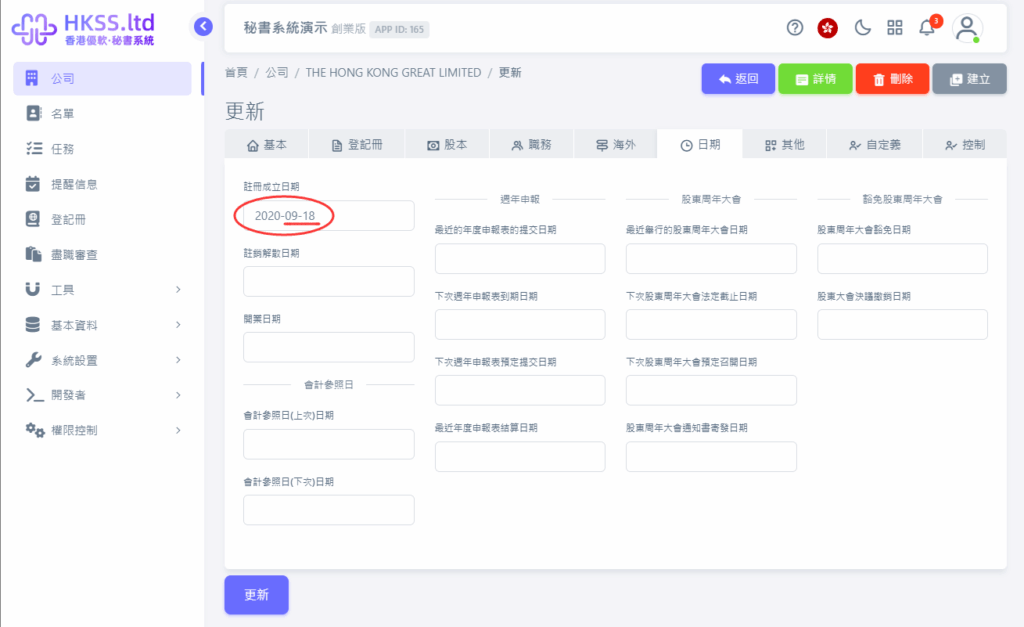Click the help question mark icon

click(x=795, y=28)
